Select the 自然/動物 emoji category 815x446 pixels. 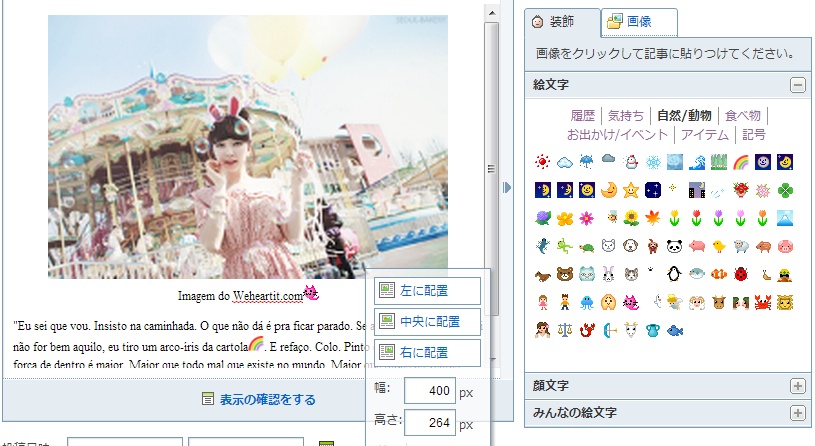(684, 115)
